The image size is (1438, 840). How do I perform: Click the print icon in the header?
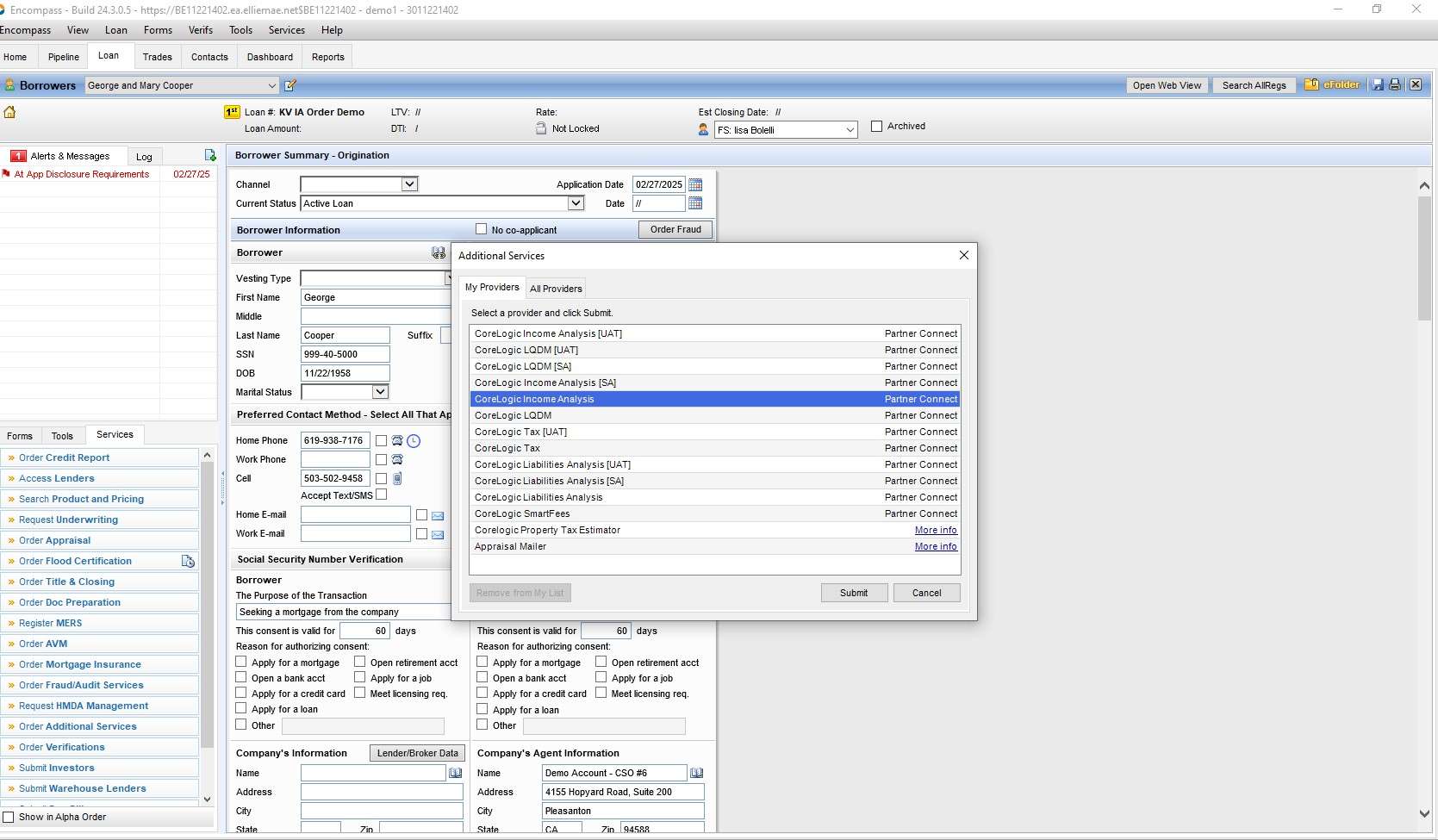(1395, 84)
